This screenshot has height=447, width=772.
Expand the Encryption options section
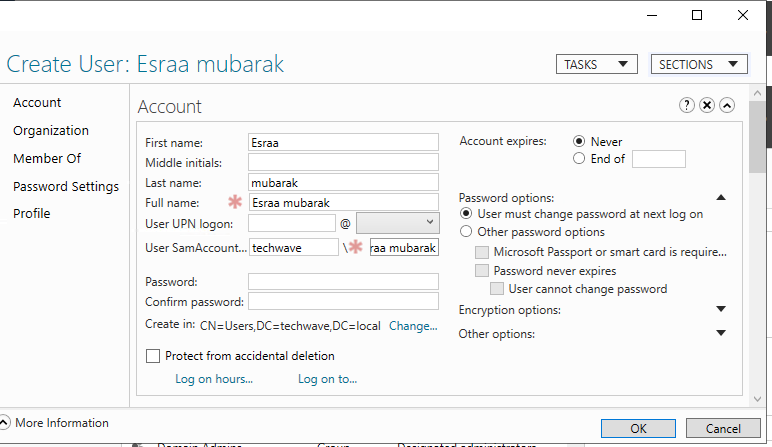[721, 310]
